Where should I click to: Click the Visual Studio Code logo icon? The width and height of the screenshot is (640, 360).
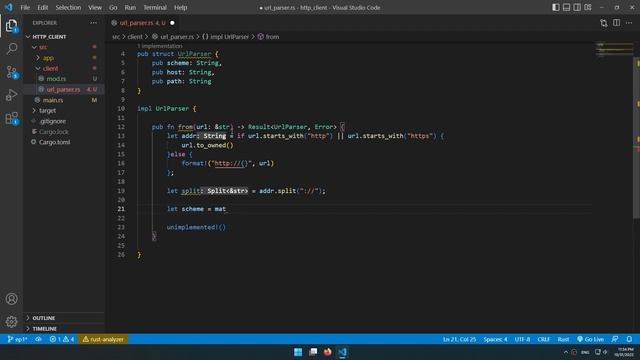[x=9, y=7]
